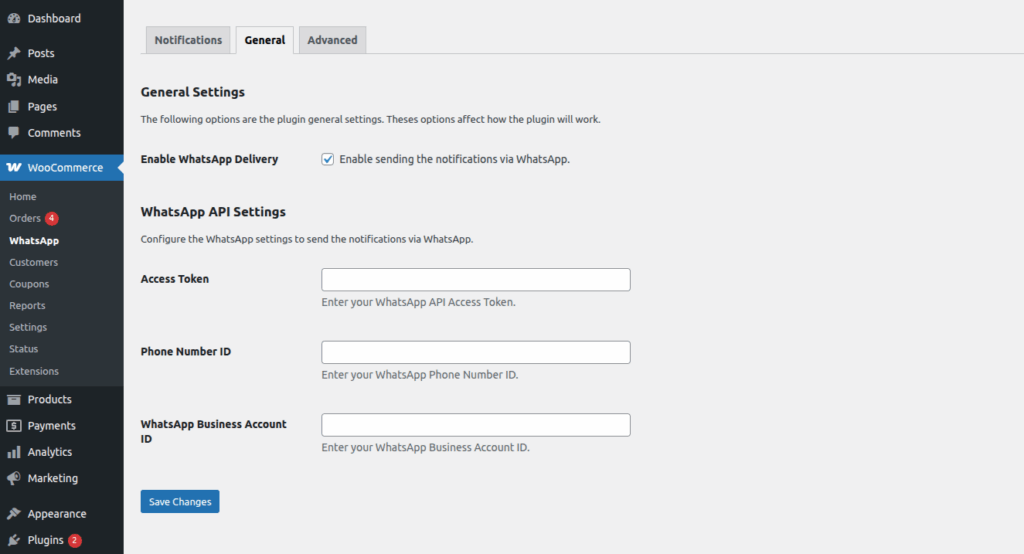This screenshot has width=1024, height=554.
Task: Open the Status submenu link
Action: 24,349
